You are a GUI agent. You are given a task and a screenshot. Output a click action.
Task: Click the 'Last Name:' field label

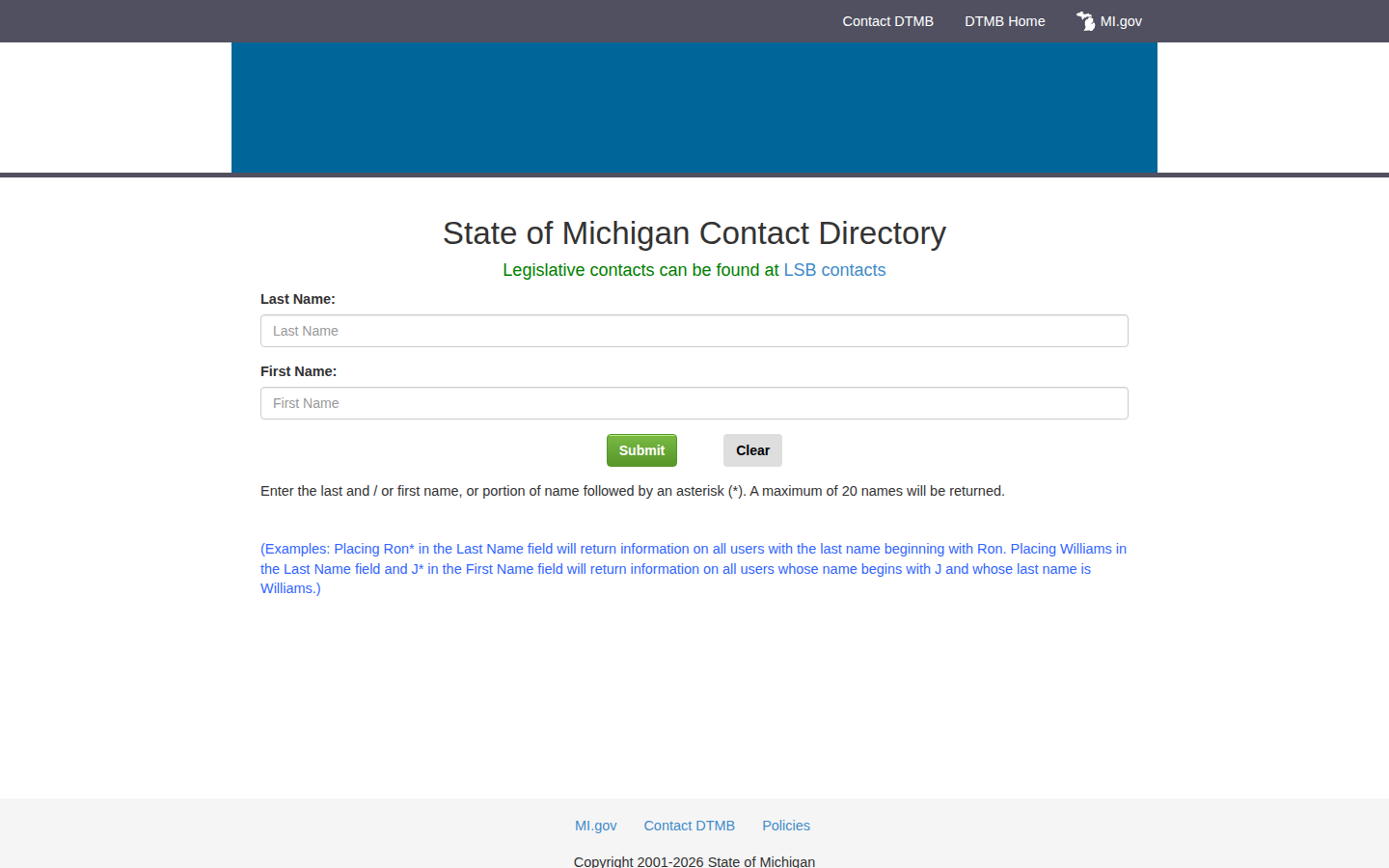[298, 299]
